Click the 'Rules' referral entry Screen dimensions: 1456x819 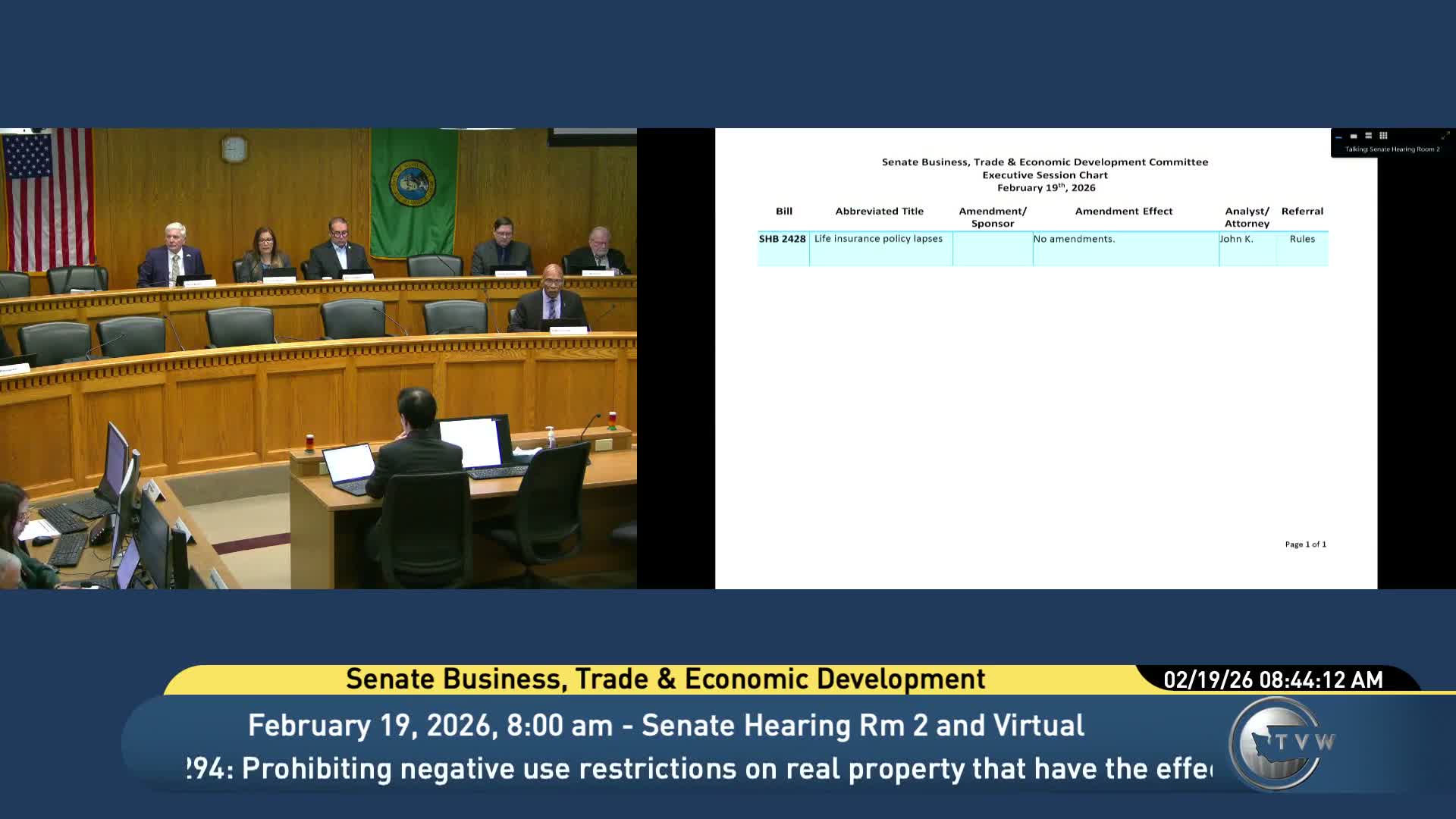click(x=1302, y=238)
